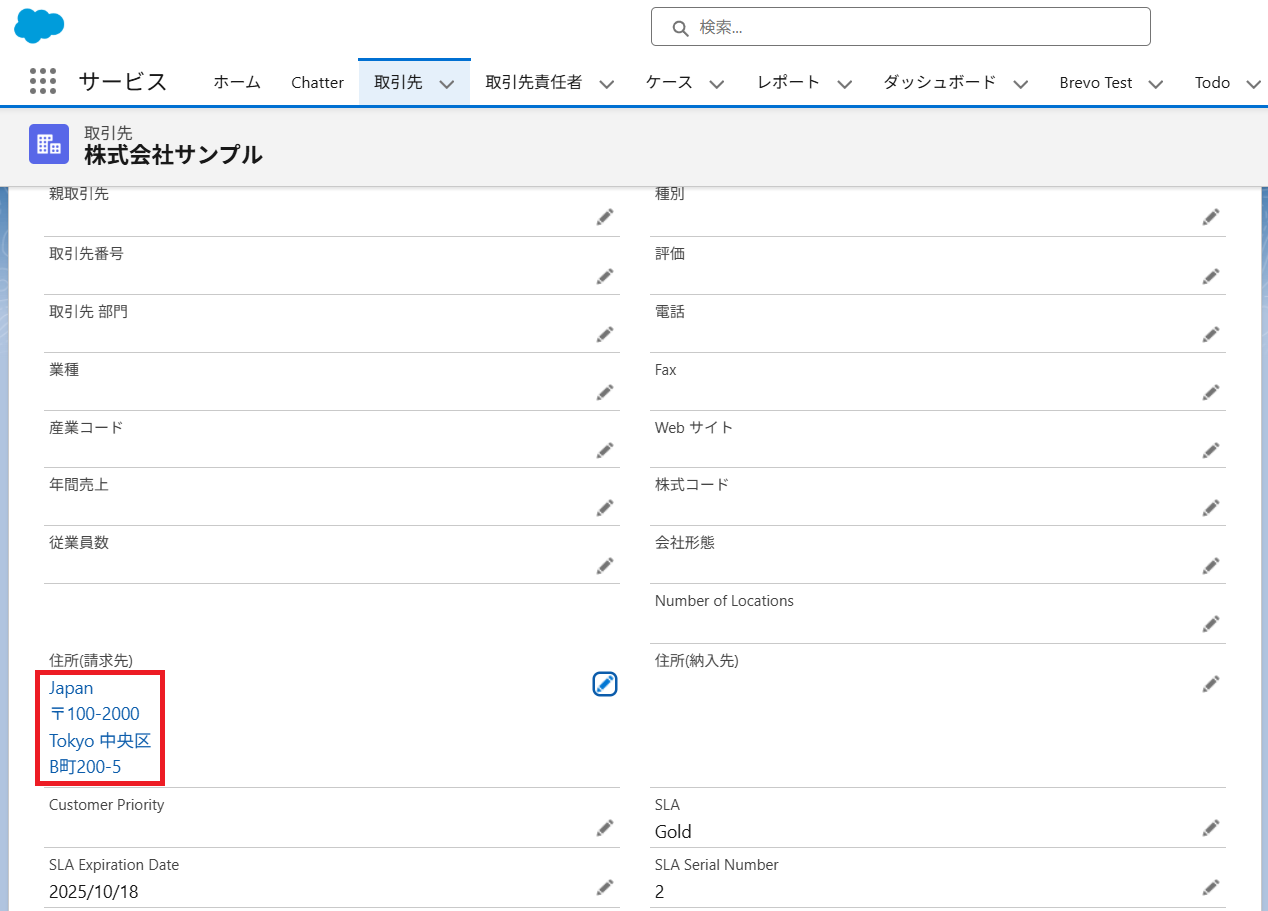1268x911 pixels.
Task: Open the App Launcher grid icon
Action: click(x=43, y=82)
